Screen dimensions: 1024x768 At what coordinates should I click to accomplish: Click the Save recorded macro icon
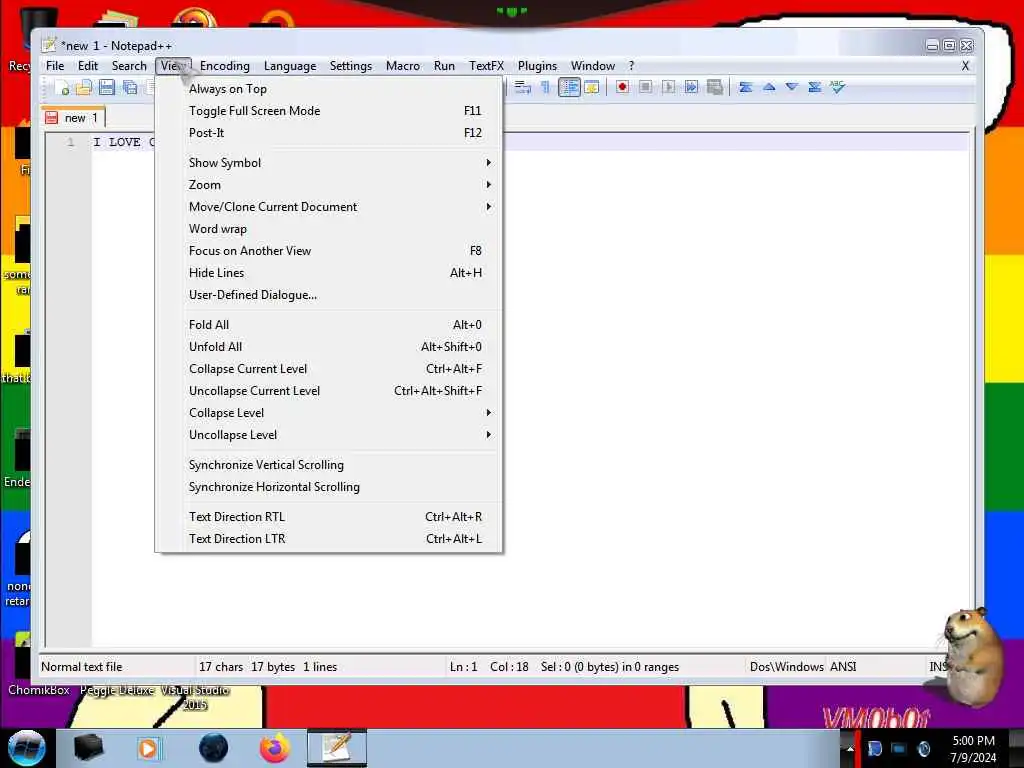714,87
